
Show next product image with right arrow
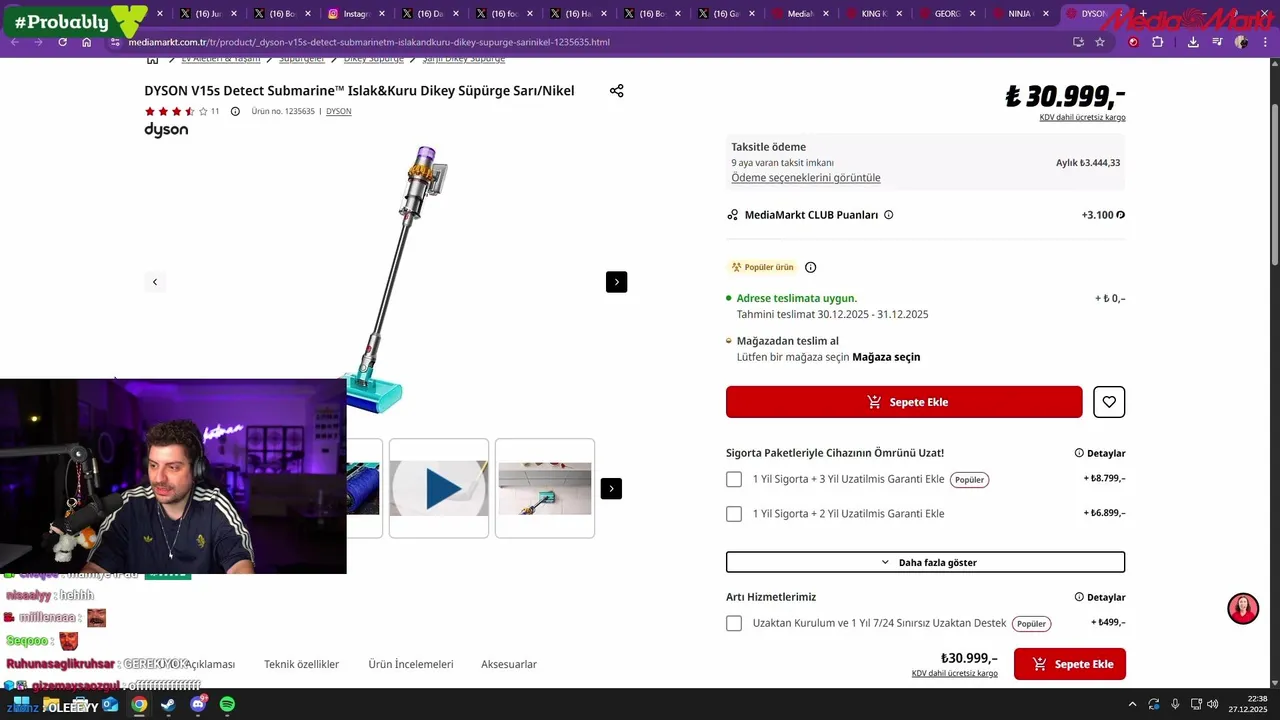point(616,282)
